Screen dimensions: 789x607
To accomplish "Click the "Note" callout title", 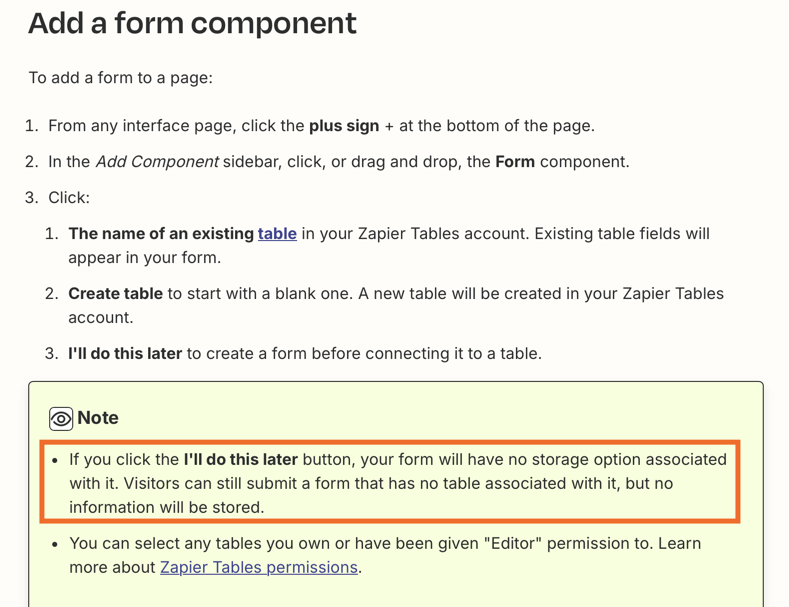I will click(98, 418).
